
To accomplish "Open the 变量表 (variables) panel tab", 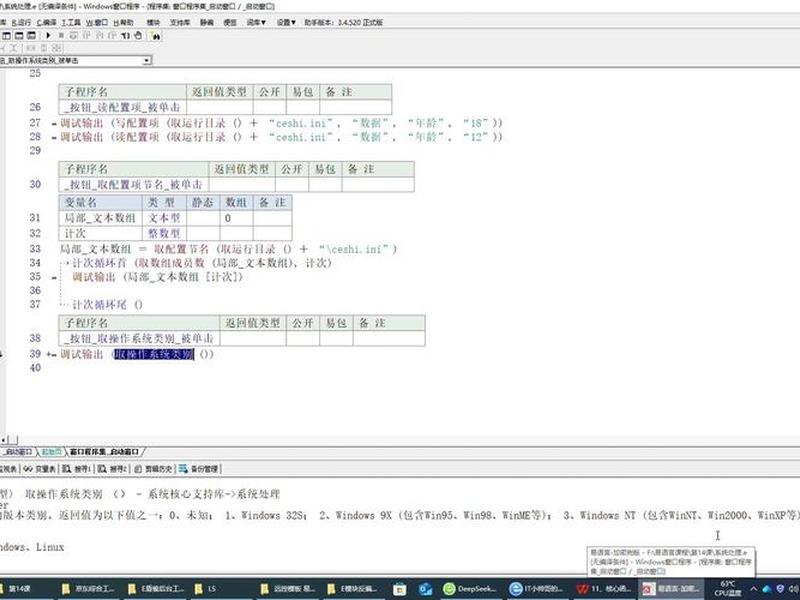I will click(x=40, y=469).
